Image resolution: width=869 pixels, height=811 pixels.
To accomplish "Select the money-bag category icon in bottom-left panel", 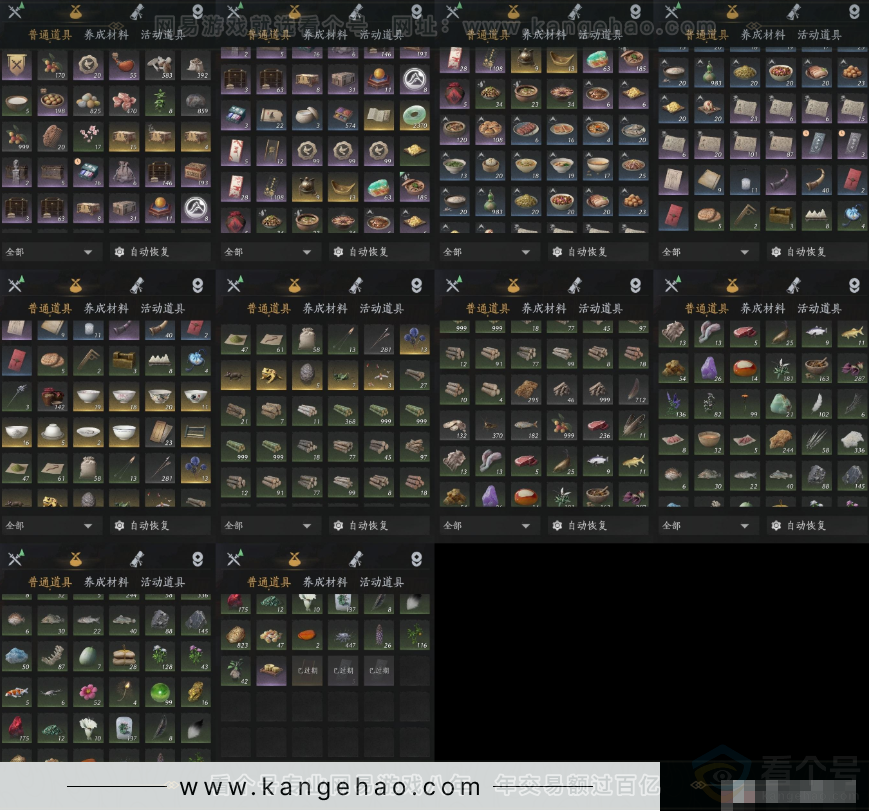I will pyautogui.click(x=76, y=558).
